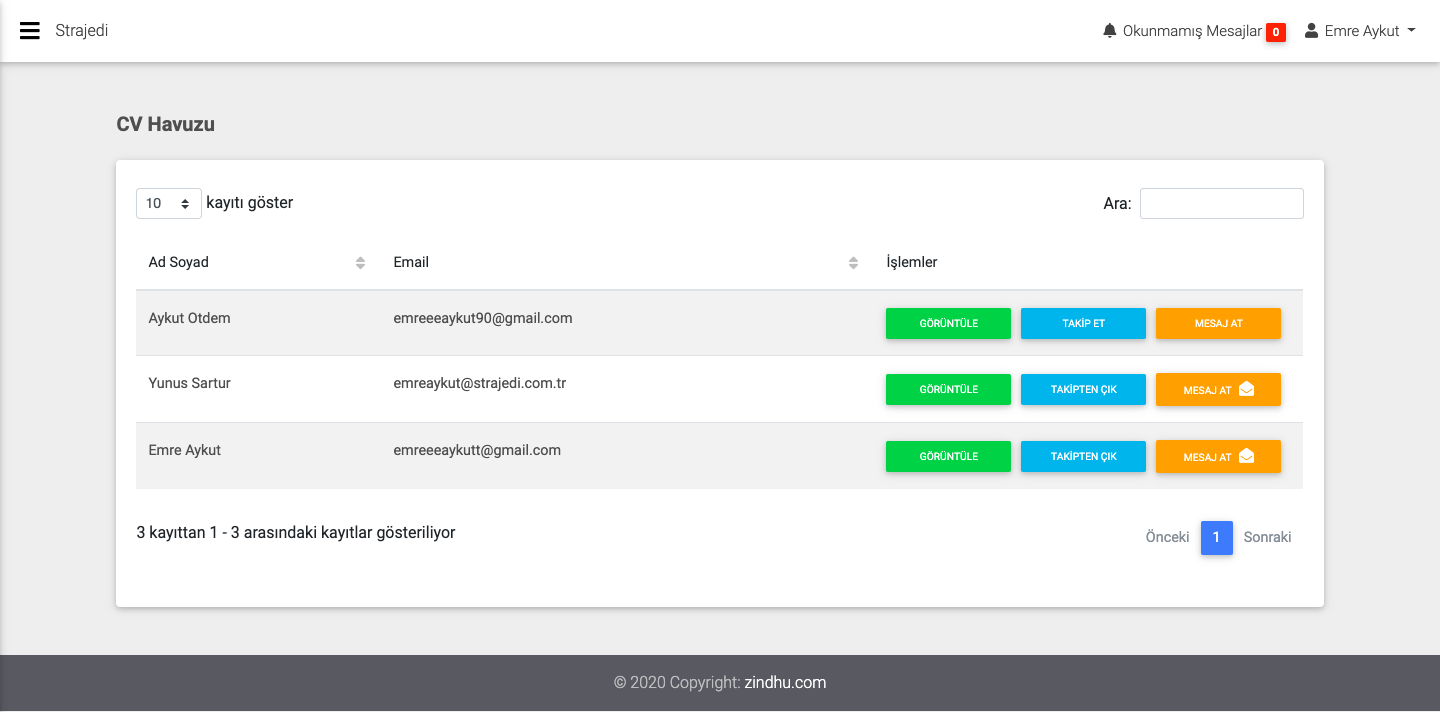This screenshot has height=712, width=1440.
Task: Select the Yunus Sartur name cell
Action: pos(189,383)
